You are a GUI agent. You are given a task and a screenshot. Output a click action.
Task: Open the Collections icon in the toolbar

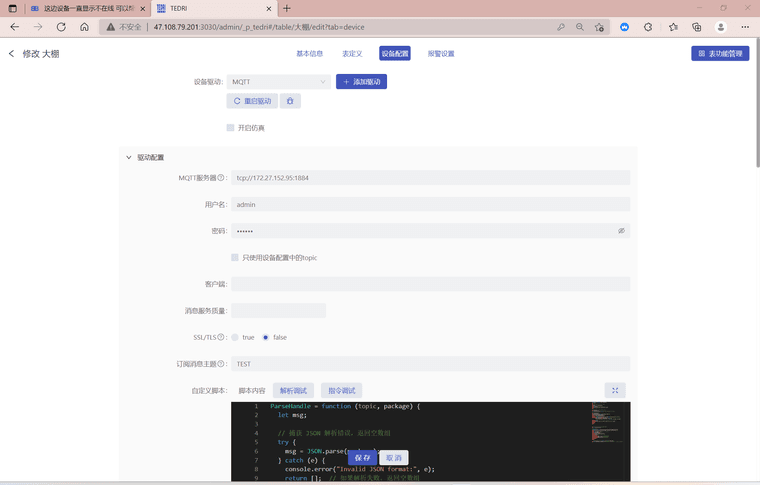pyautogui.click(x=697, y=27)
